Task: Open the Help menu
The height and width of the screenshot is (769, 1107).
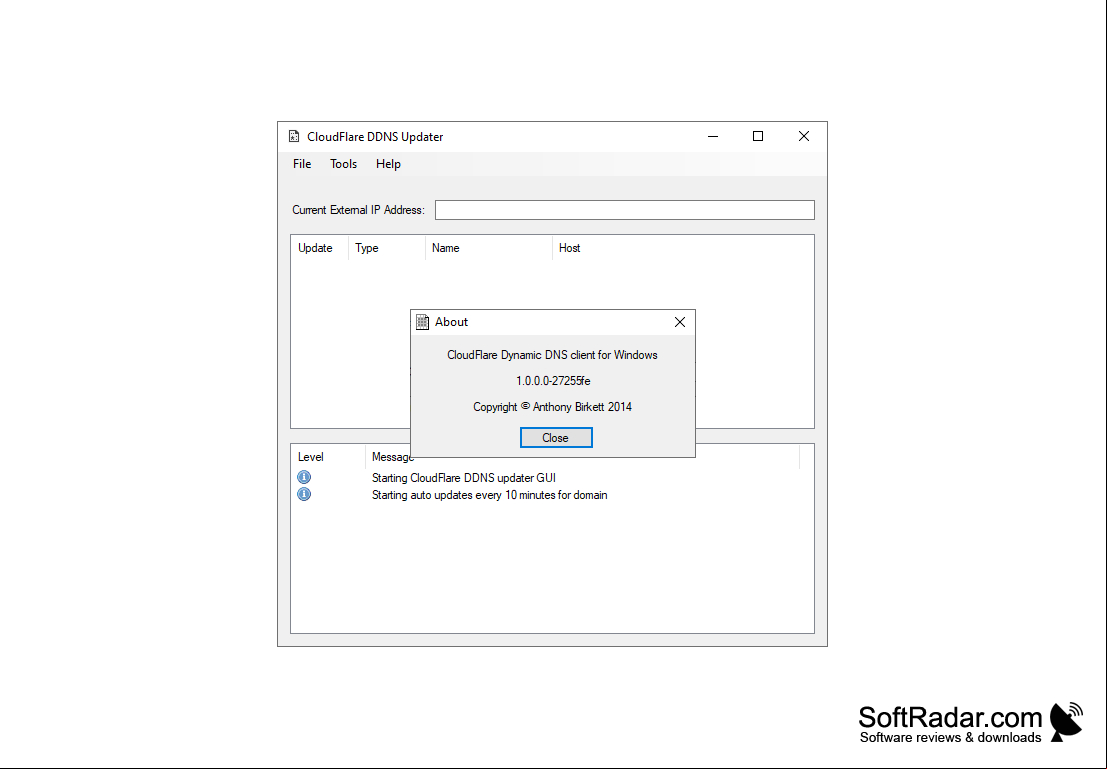Action: click(x=388, y=164)
